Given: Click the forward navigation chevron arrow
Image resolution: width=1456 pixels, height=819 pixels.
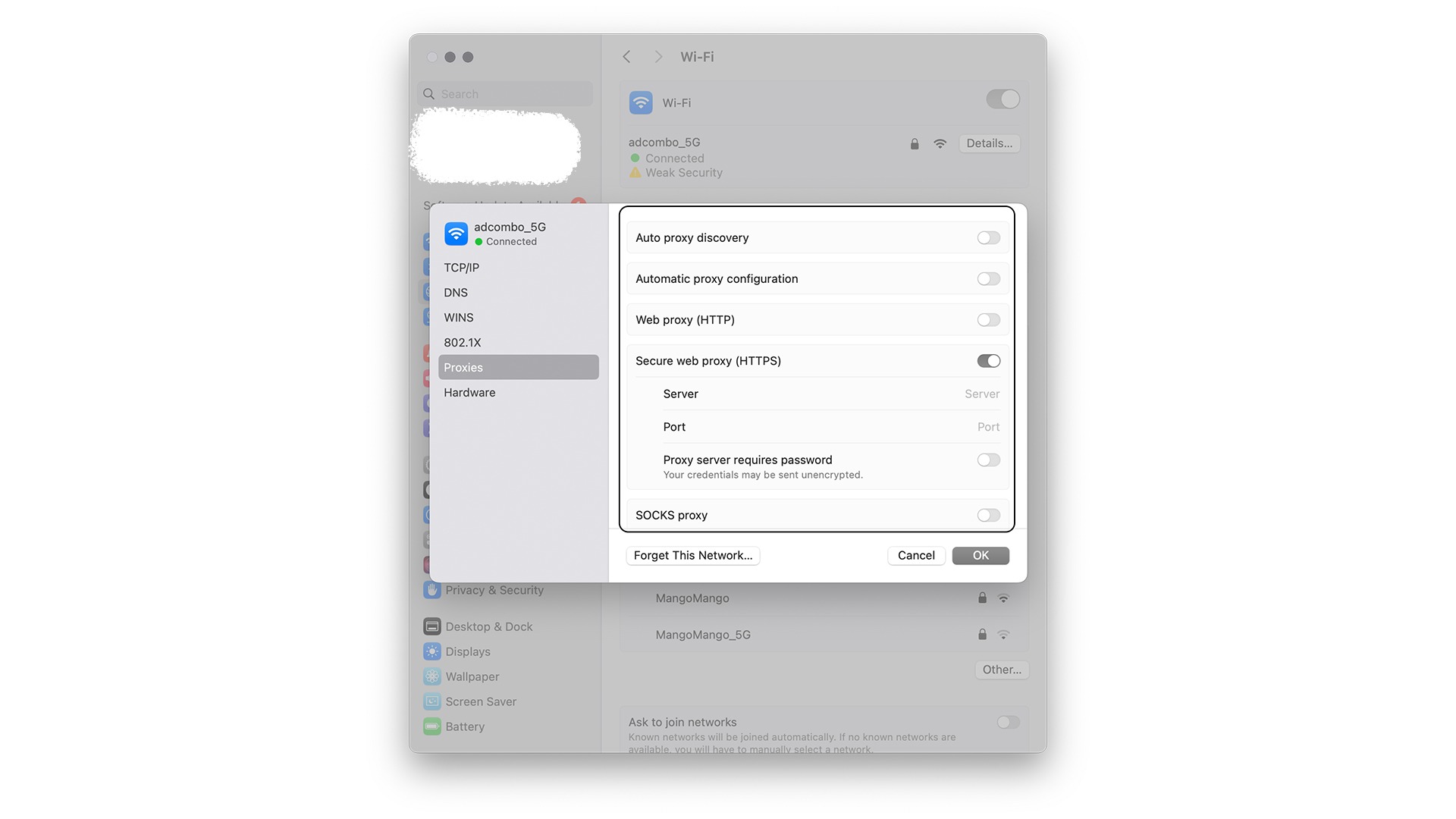Looking at the screenshot, I should click(x=656, y=56).
